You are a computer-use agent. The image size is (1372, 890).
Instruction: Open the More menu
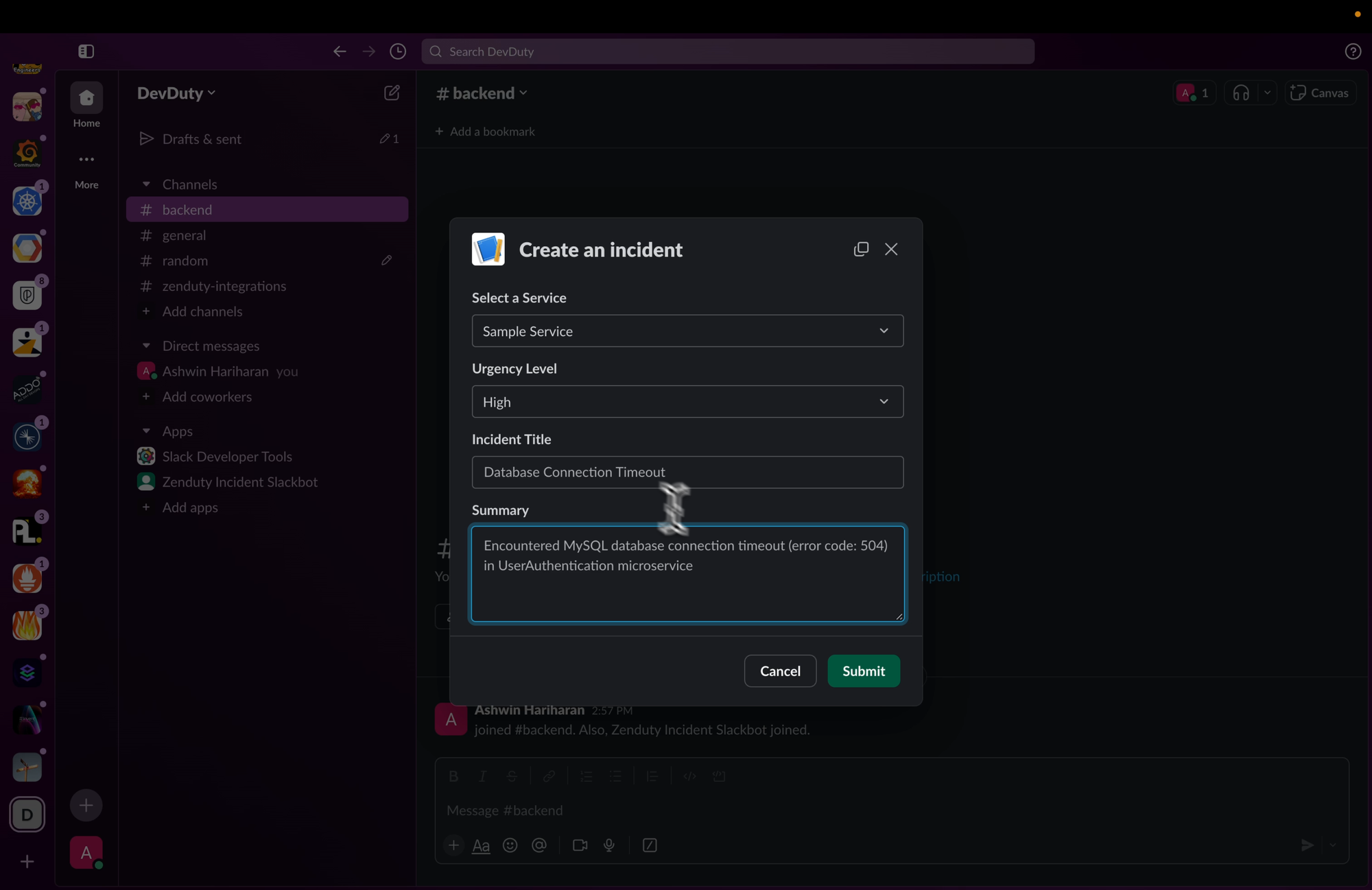86,170
